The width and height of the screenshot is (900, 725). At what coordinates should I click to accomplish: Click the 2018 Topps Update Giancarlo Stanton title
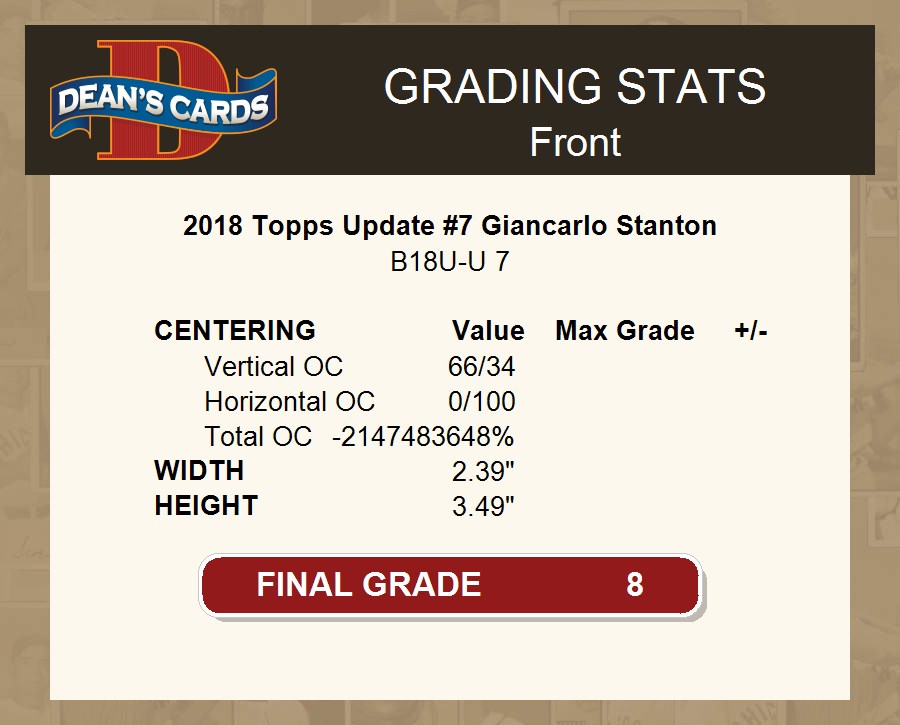click(450, 226)
